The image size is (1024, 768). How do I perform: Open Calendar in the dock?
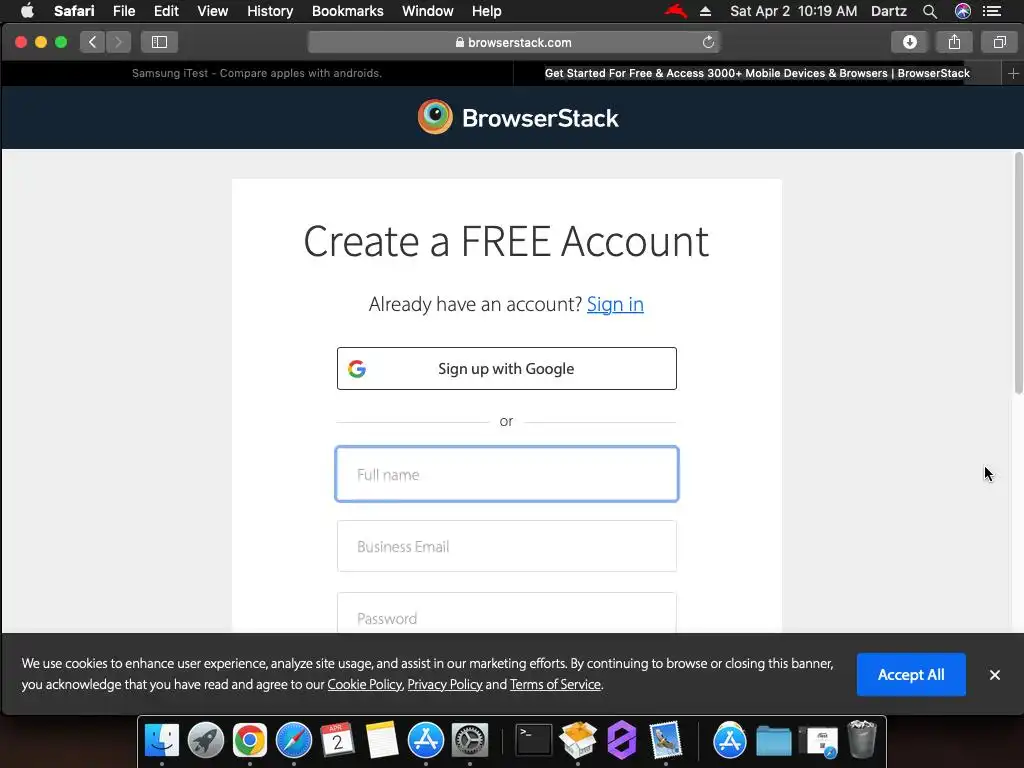click(x=338, y=741)
